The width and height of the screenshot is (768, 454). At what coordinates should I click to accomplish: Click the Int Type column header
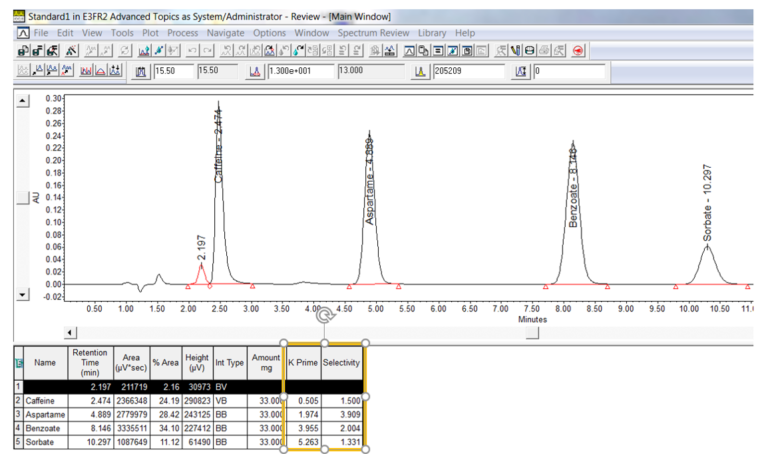(x=229, y=363)
